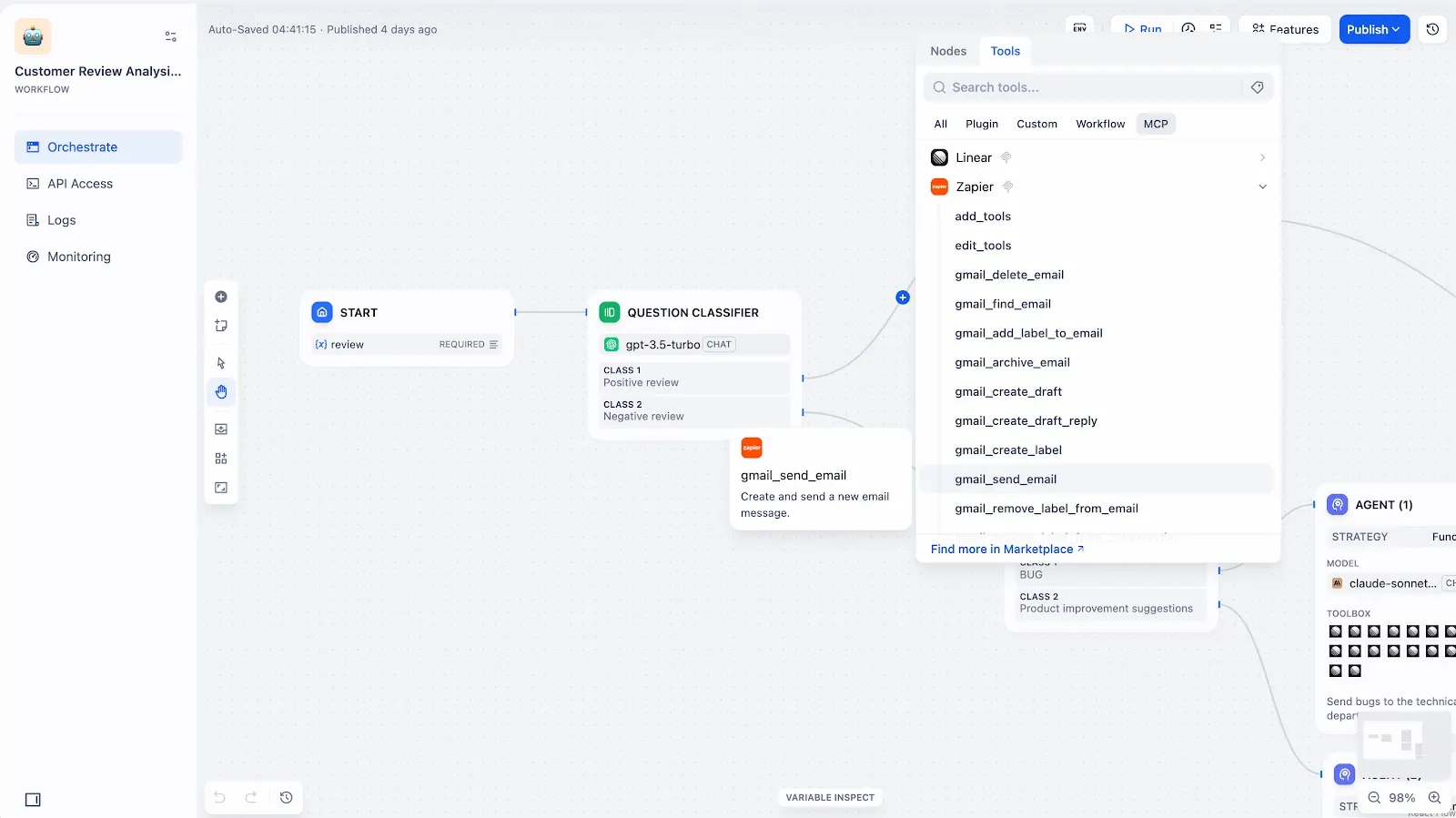Click the add node plus icon in canvas toolbar
1456x818 pixels.
point(221,297)
